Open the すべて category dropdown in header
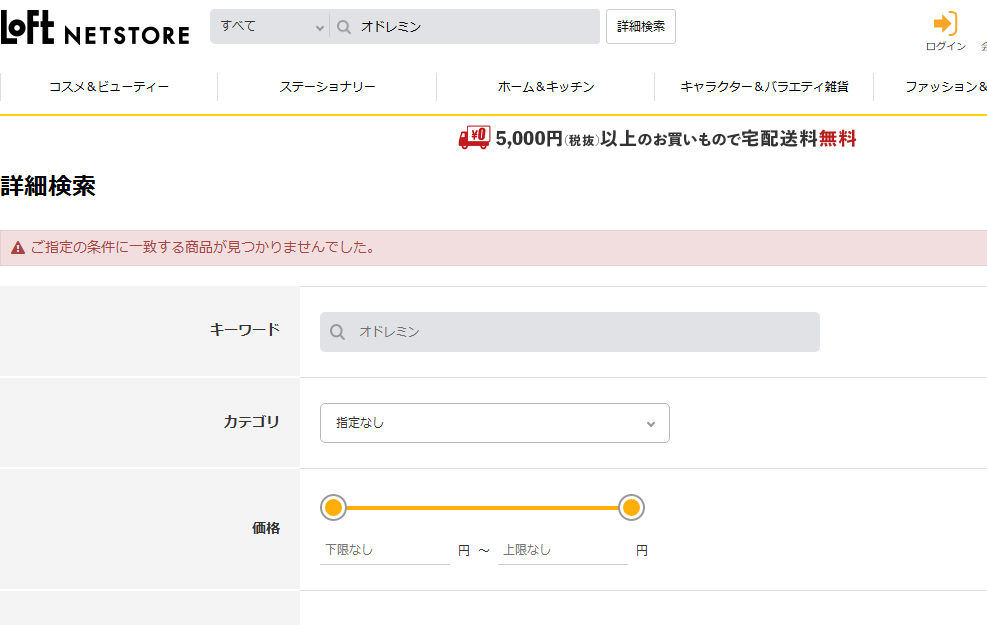Viewport: 987px width, 625px height. (271, 26)
